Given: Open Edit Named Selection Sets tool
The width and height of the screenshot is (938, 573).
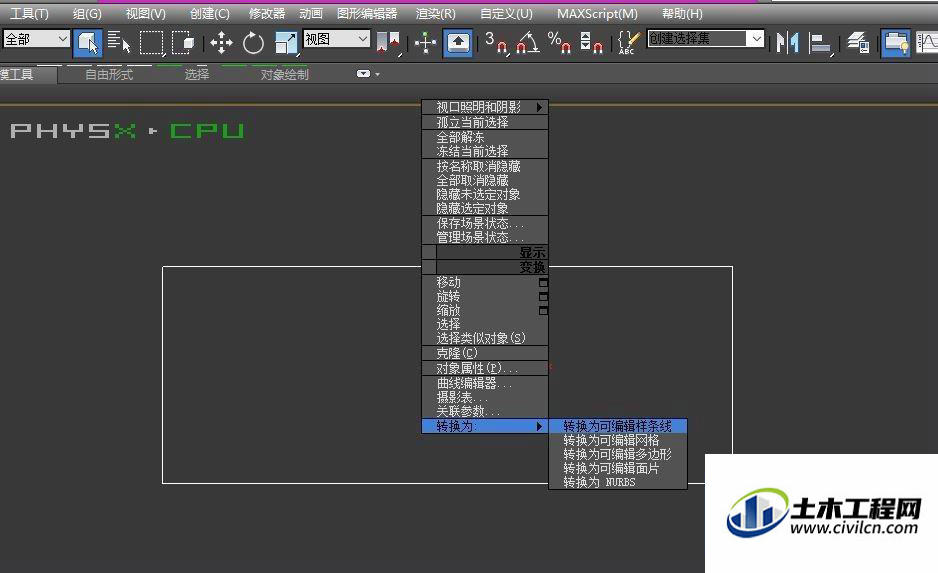Looking at the screenshot, I should [628, 42].
